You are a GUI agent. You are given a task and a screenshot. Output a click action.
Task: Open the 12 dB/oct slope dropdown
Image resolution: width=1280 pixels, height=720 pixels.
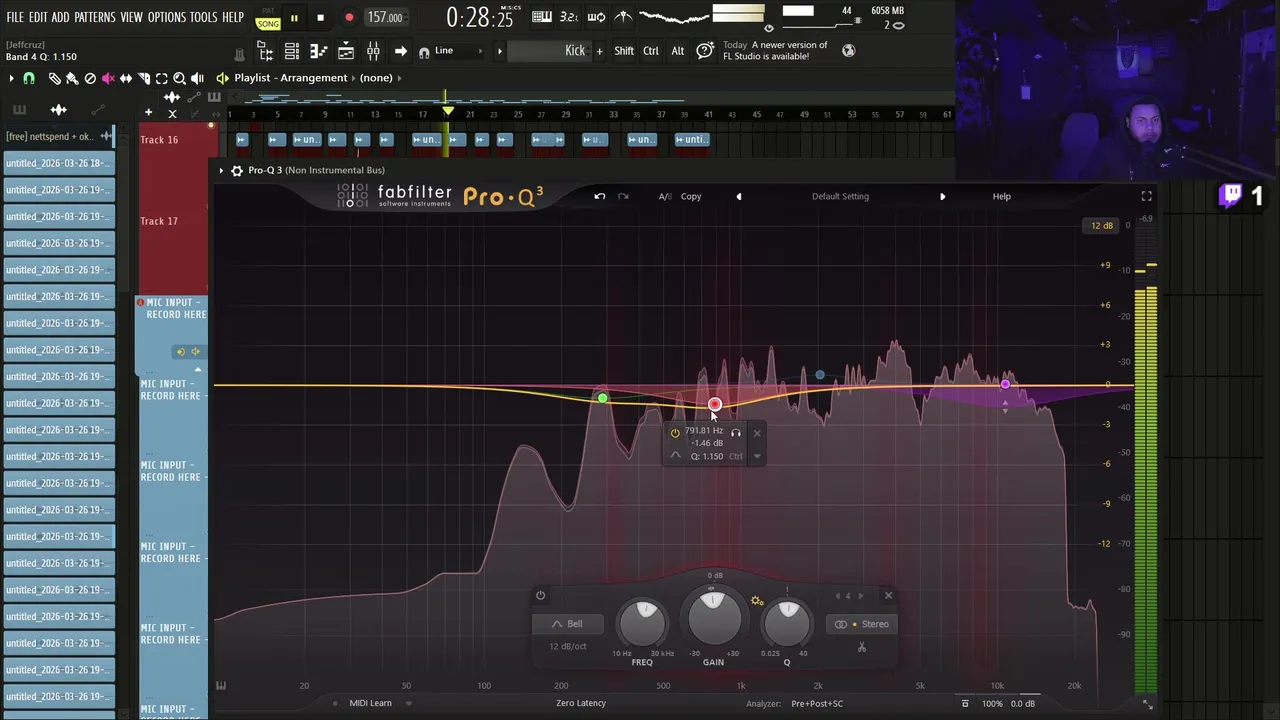tap(568, 646)
